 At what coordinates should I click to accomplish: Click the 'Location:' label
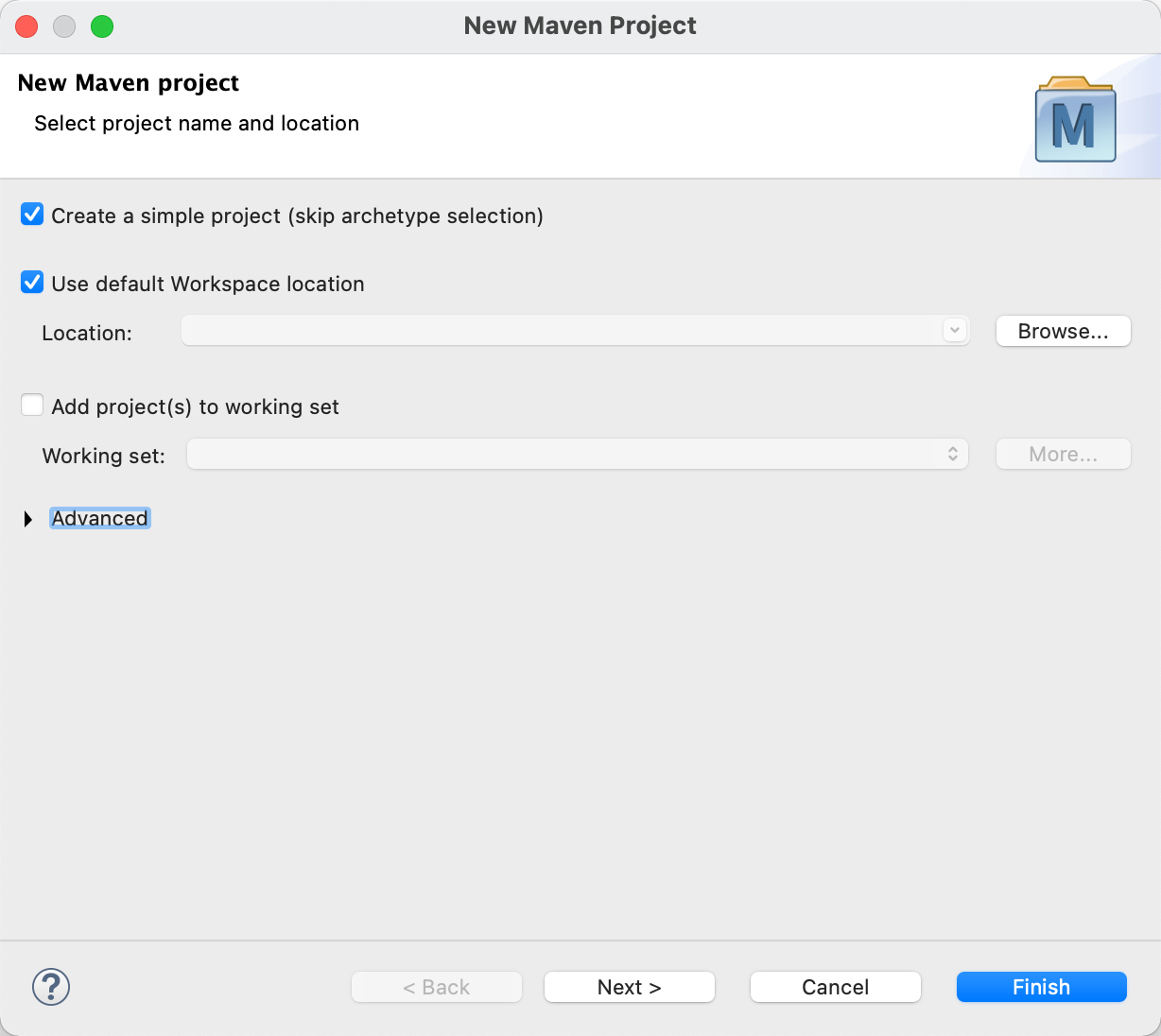(x=87, y=333)
